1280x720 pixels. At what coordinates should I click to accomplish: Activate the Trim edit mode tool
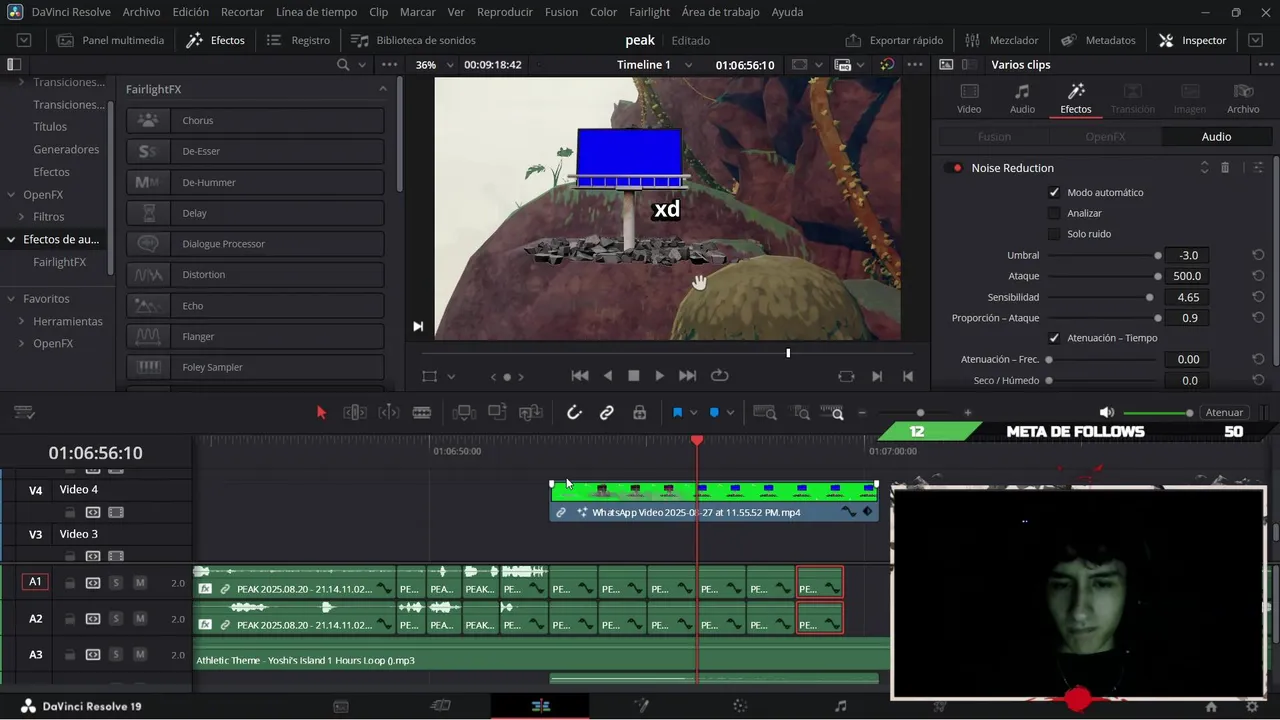tap(354, 412)
